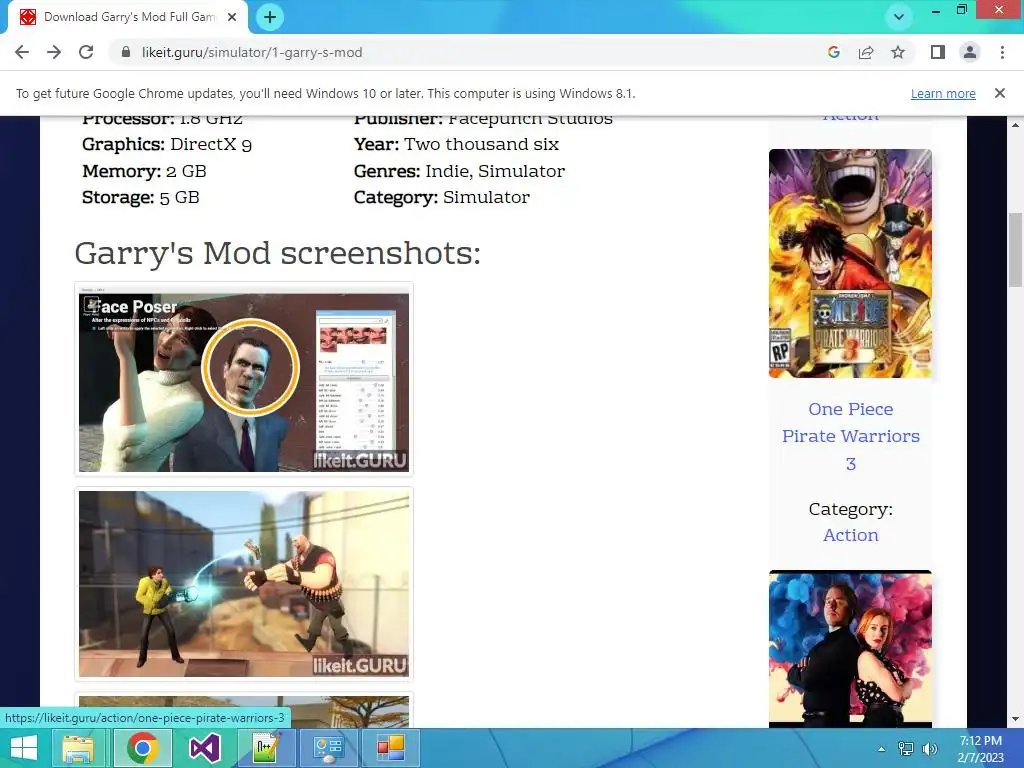Screen dimensions: 1024x768
Task: Open the volume tray icon
Action: pyautogui.click(x=930, y=749)
